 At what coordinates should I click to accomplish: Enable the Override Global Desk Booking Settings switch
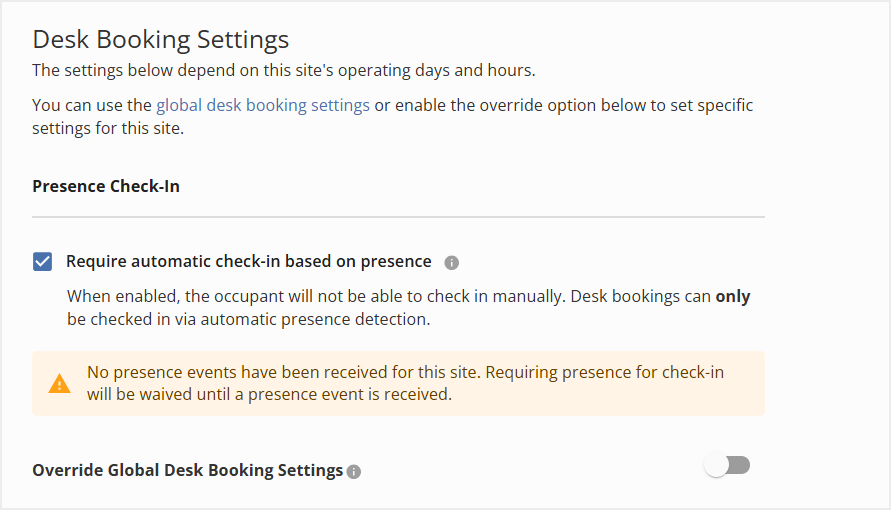(727, 466)
